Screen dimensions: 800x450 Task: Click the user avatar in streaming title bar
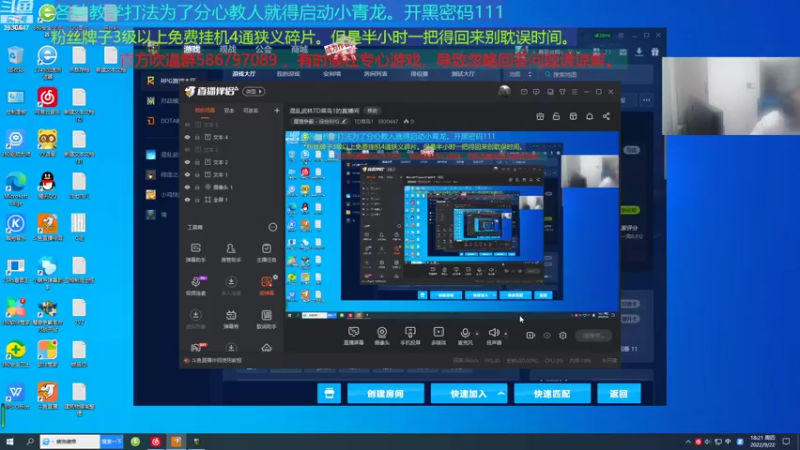pyautogui.click(x=504, y=91)
